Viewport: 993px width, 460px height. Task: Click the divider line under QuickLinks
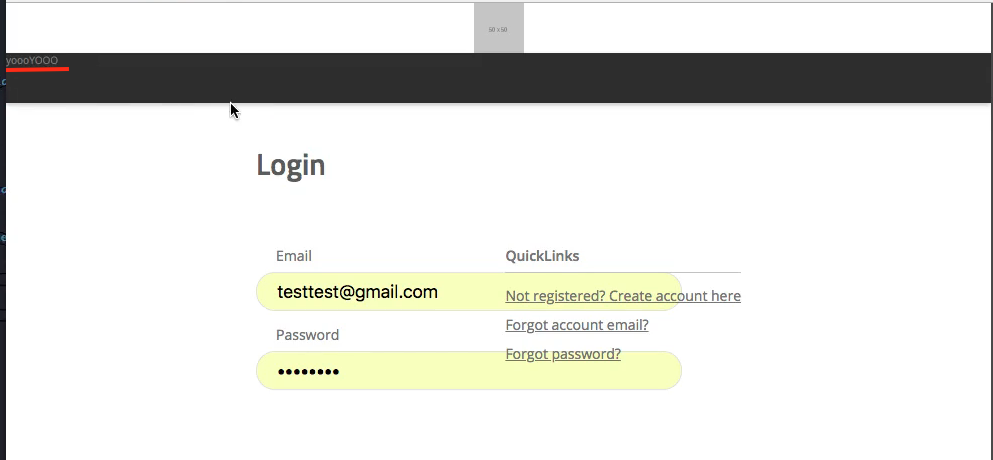click(623, 272)
